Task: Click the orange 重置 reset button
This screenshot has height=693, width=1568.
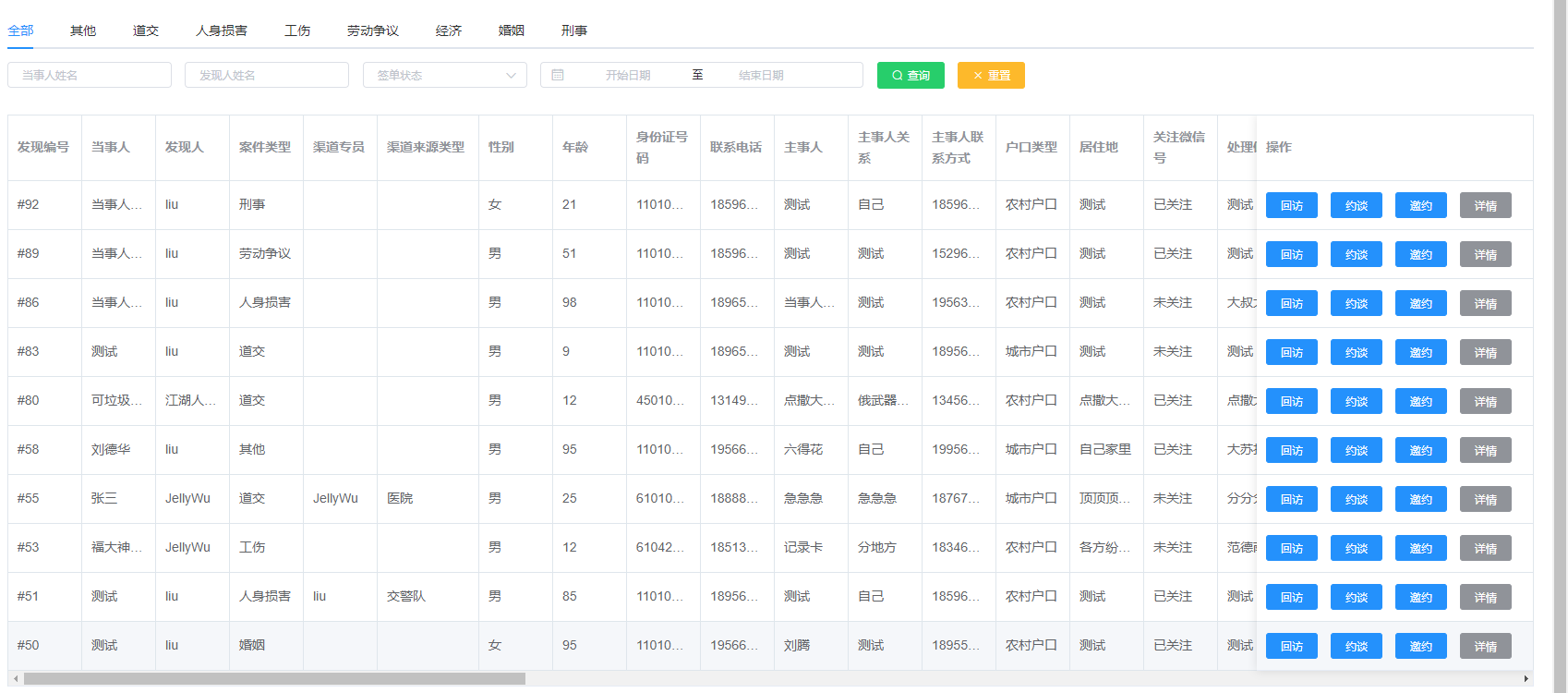Action: [x=991, y=75]
